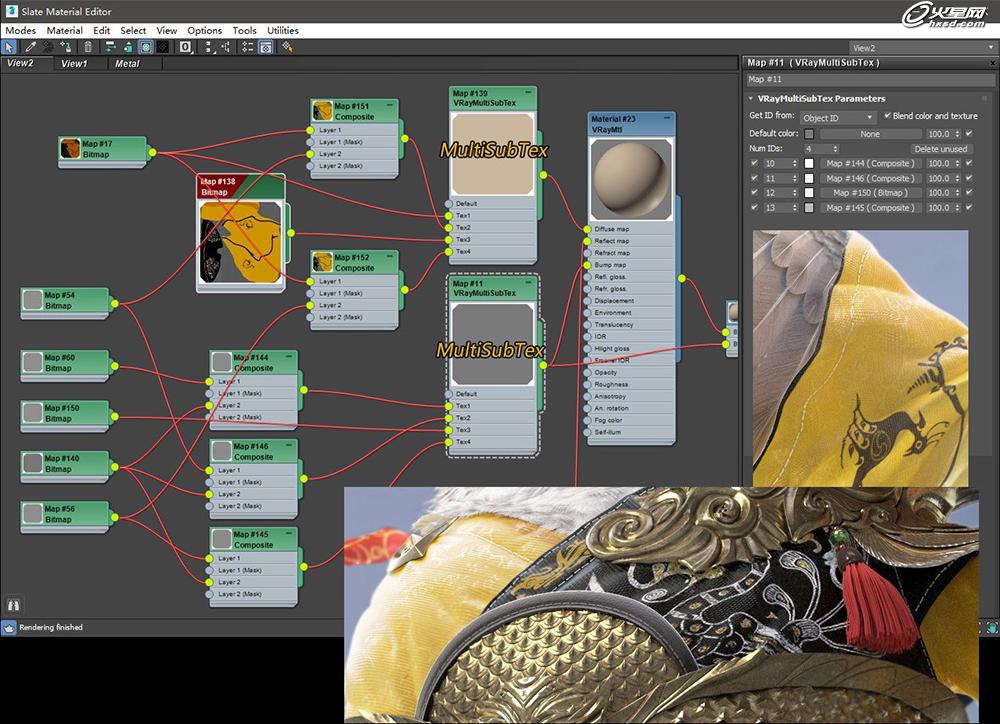Screen dimensions: 1000x724
Task: Toggle the Material/Map Browser icon
Action: pyautogui.click(x=247, y=47)
